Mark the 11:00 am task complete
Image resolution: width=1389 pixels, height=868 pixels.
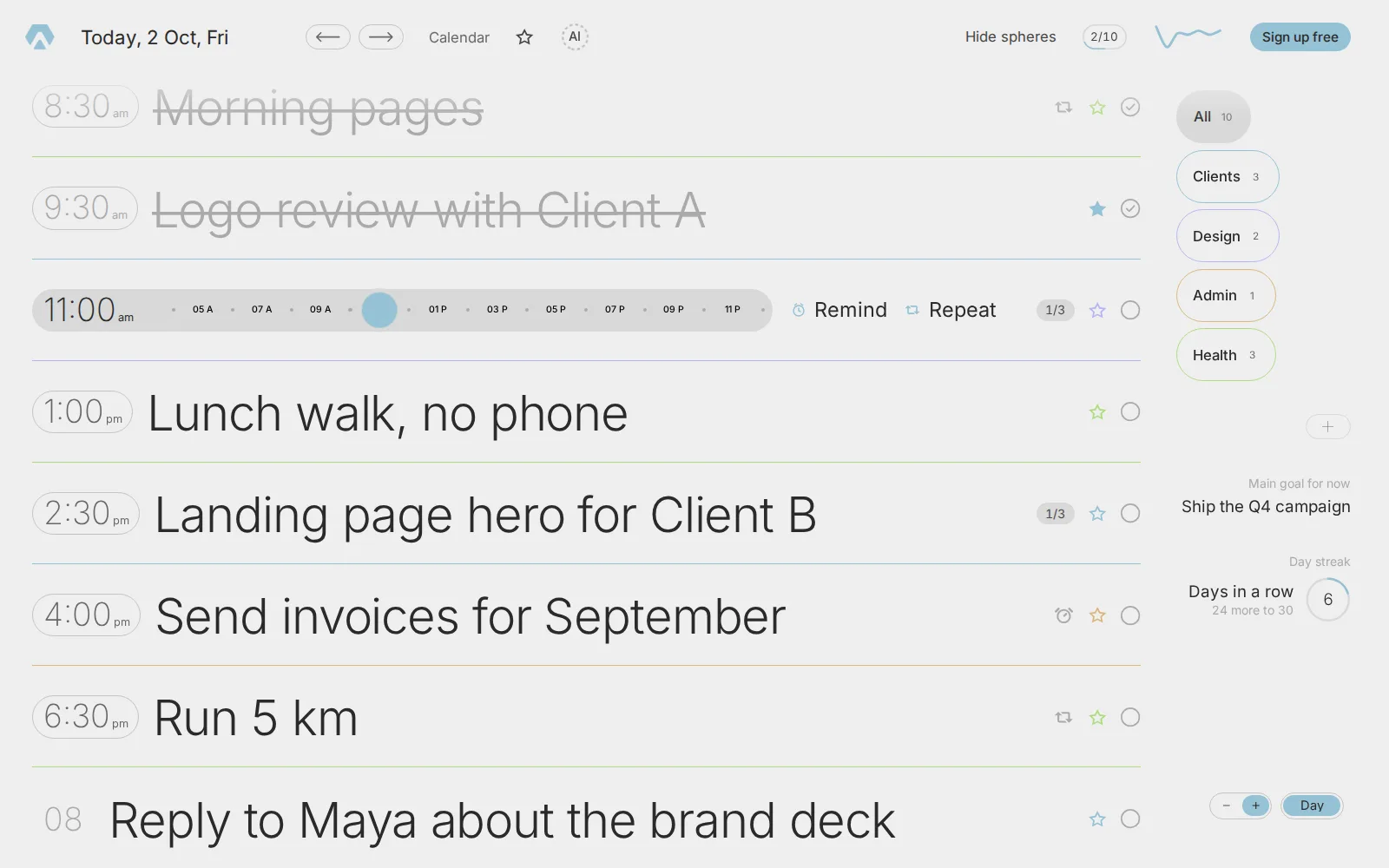tap(1130, 310)
